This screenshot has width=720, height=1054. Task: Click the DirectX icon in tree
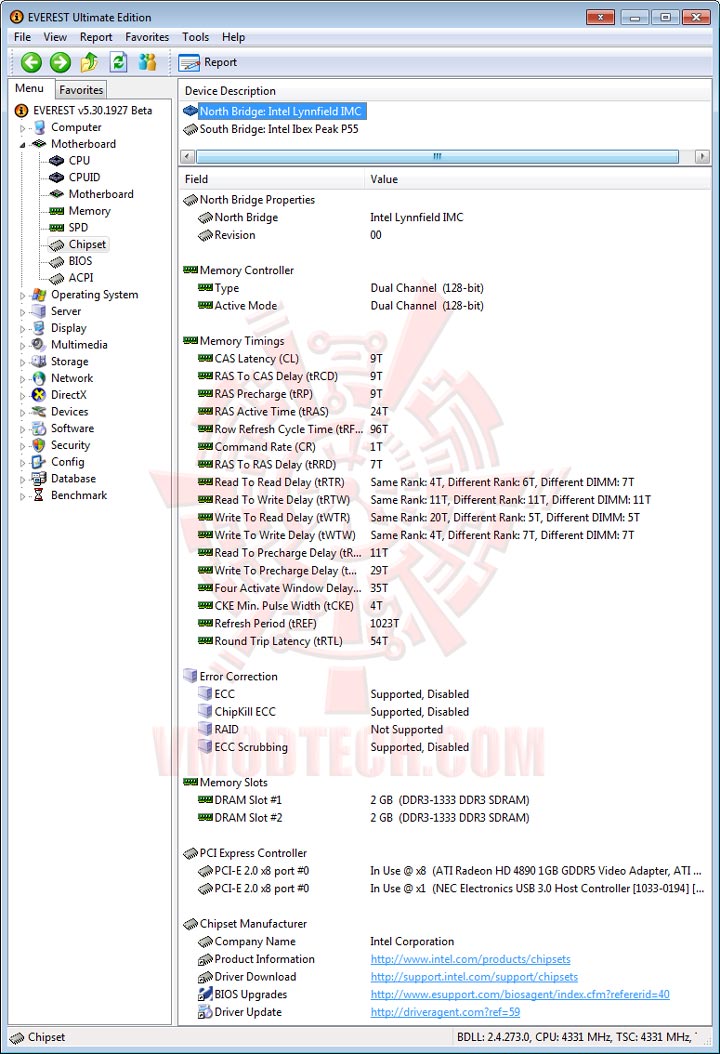click(x=39, y=395)
